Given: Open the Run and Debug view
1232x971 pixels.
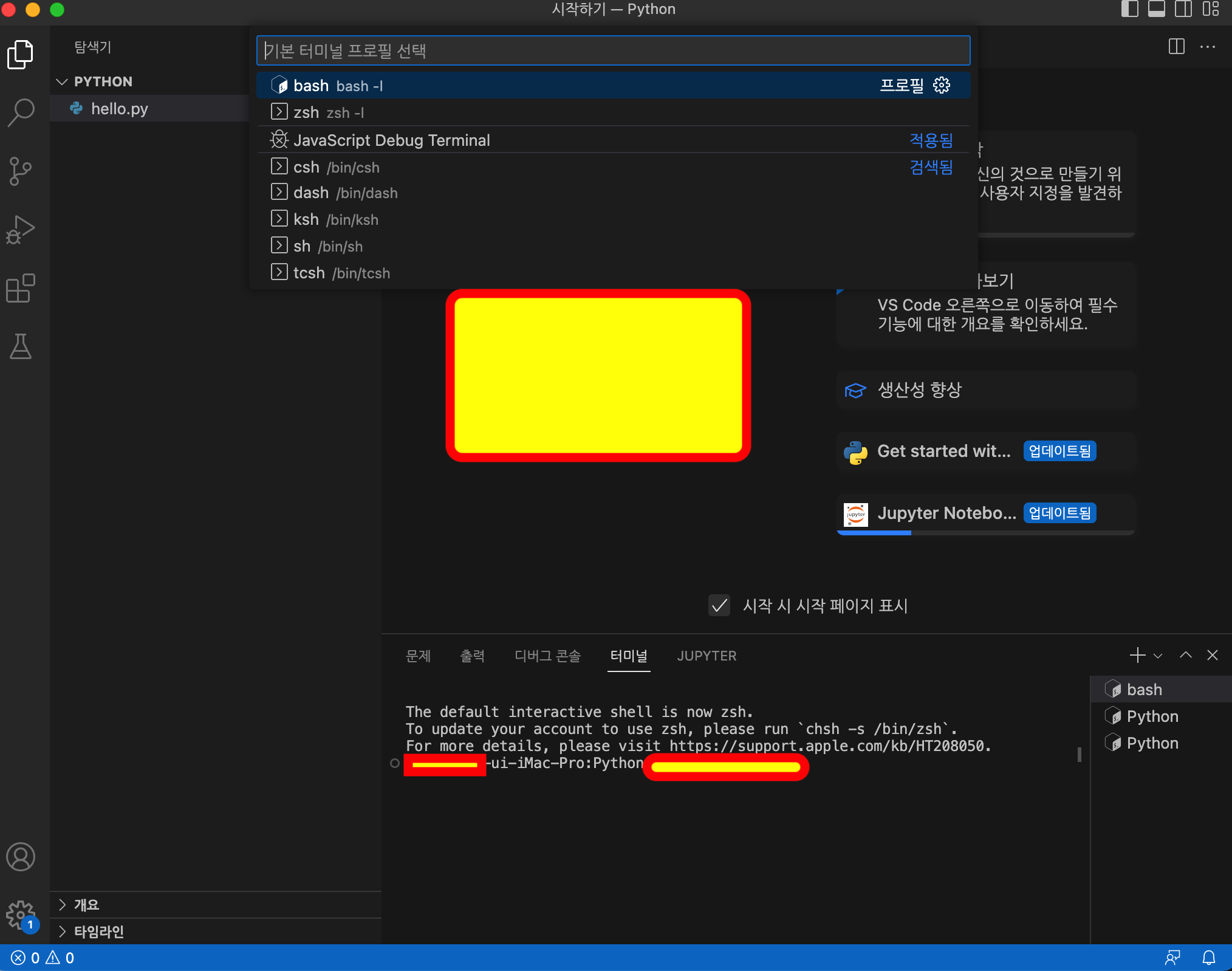Looking at the screenshot, I should tap(21, 230).
